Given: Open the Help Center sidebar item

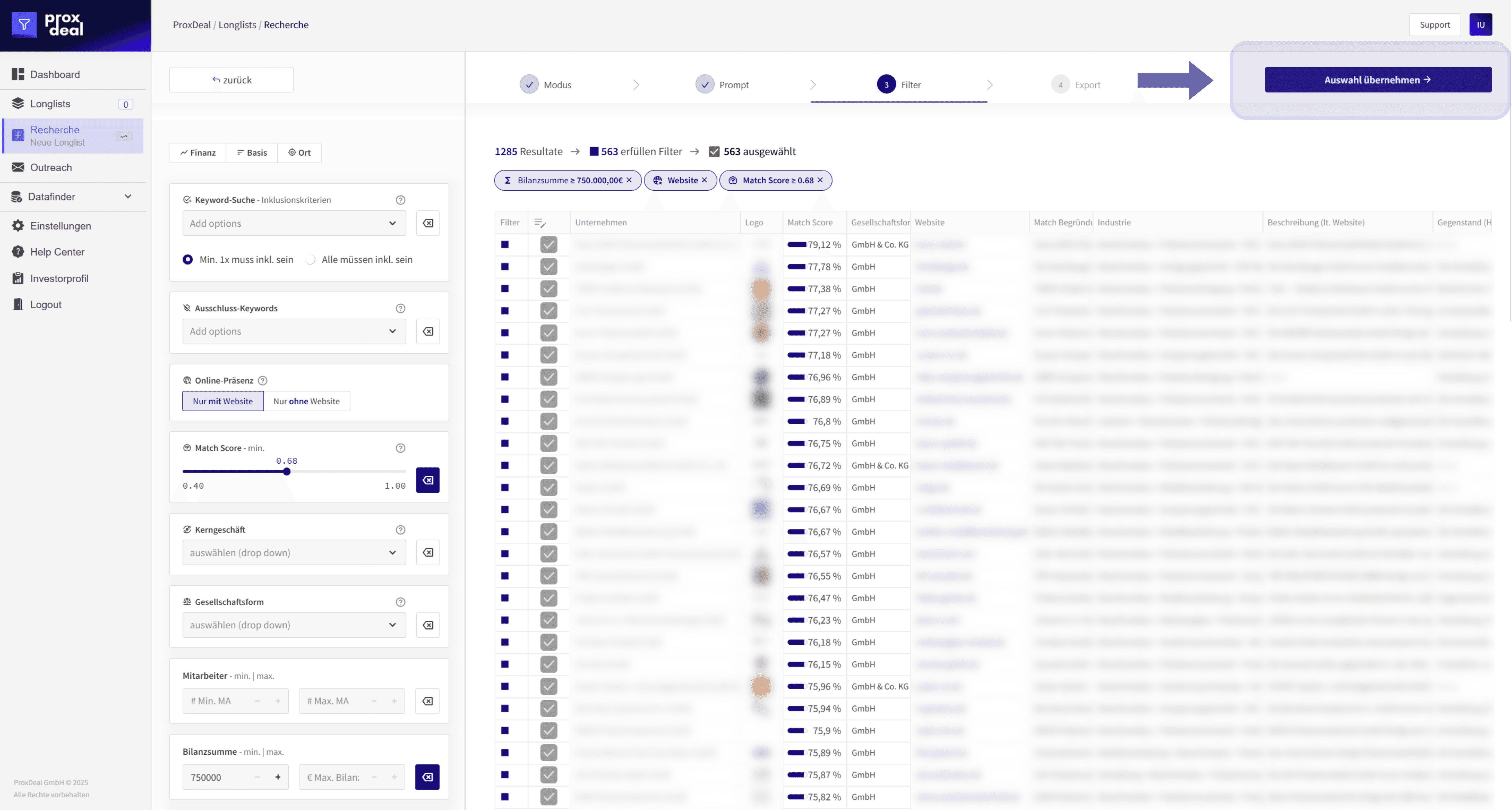Looking at the screenshot, I should 57,252.
